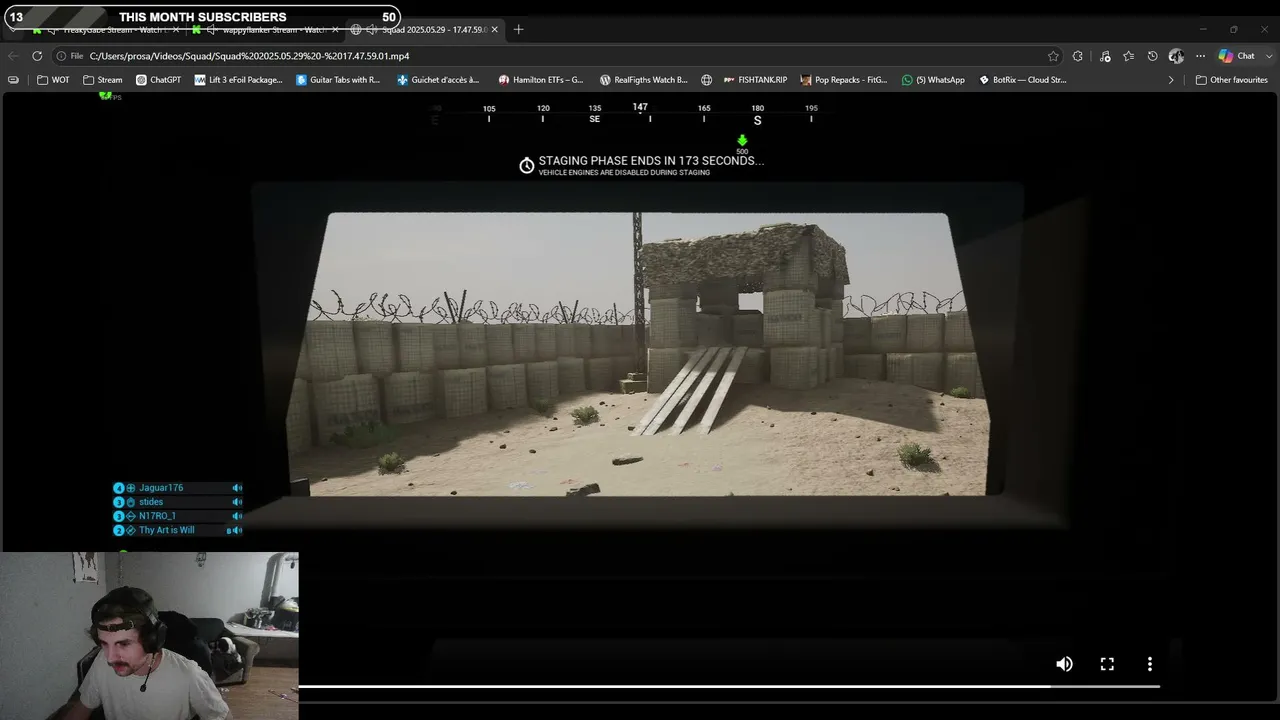This screenshot has height=720, width=1280.
Task: Open the RealFigths Watch bookmark
Action: point(644,80)
